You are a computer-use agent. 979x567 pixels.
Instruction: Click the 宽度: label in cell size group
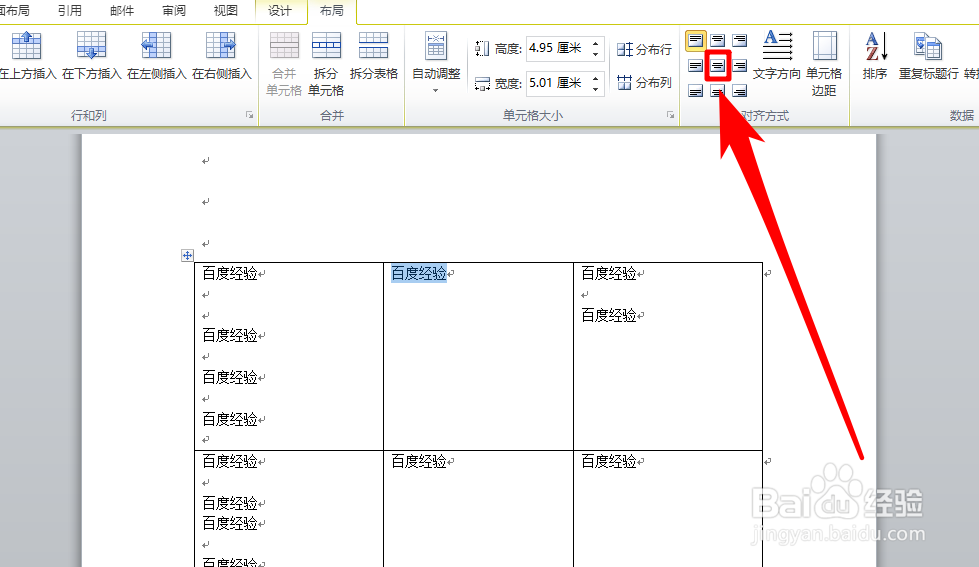(x=508, y=84)
